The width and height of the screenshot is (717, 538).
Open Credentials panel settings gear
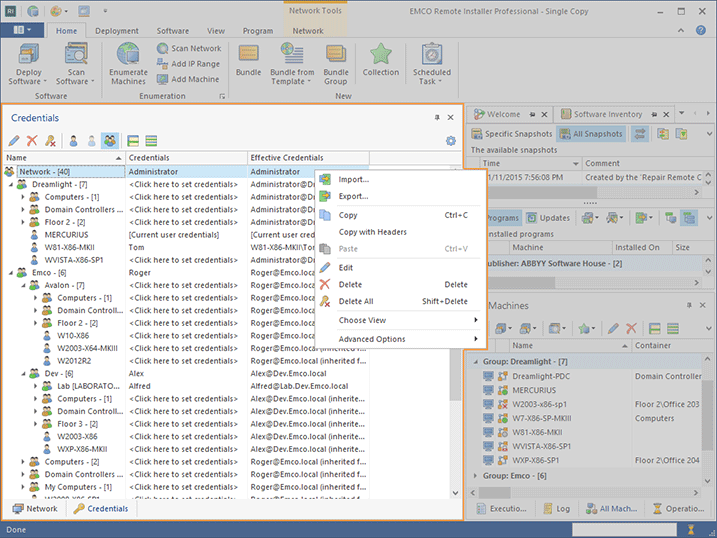451,141
